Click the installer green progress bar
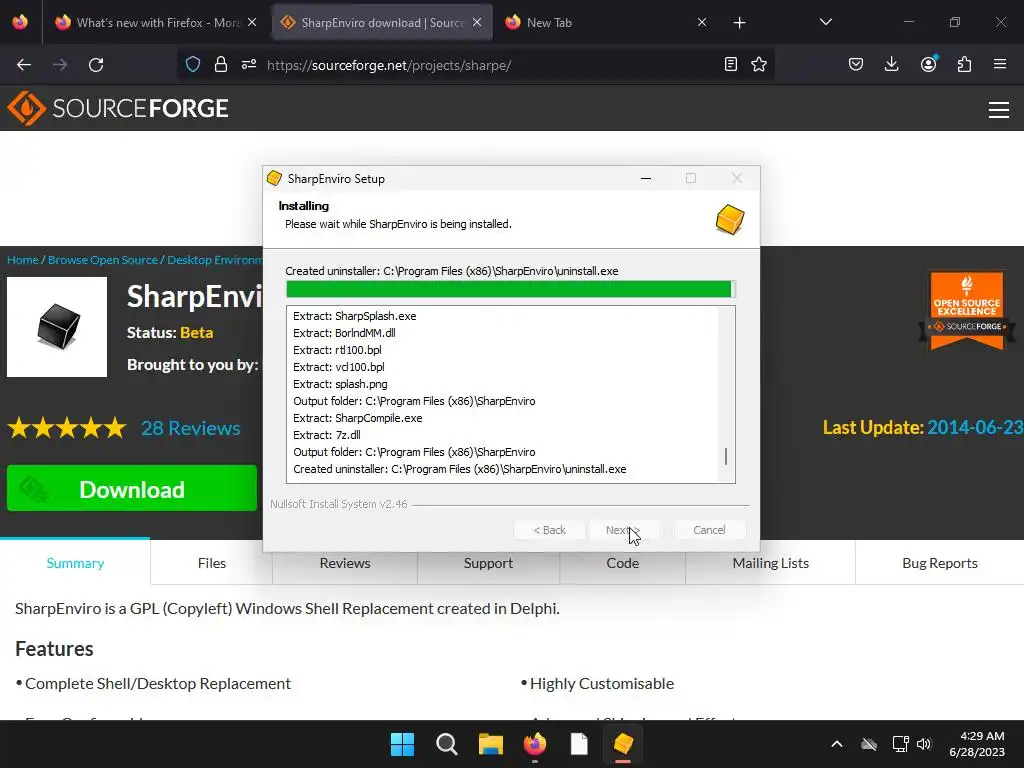 511,289
